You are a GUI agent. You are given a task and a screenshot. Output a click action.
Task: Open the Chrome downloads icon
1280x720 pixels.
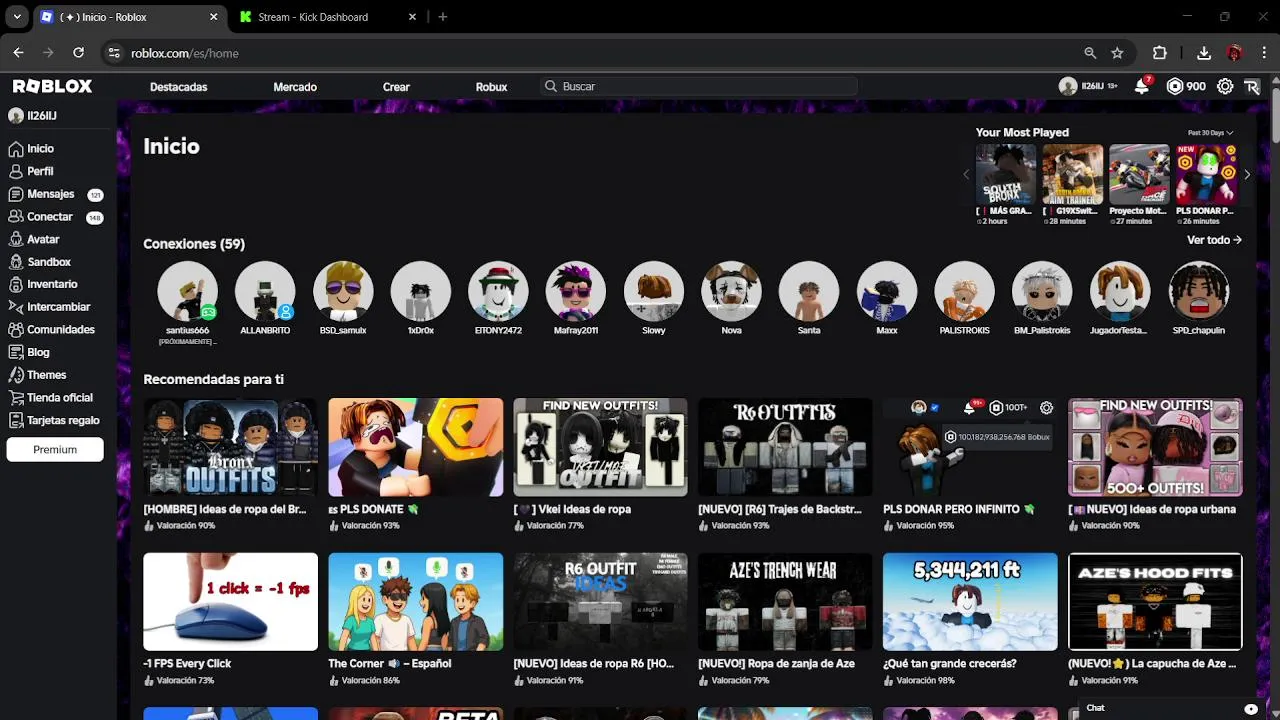pyautogui.click(x=1204, y=53)
